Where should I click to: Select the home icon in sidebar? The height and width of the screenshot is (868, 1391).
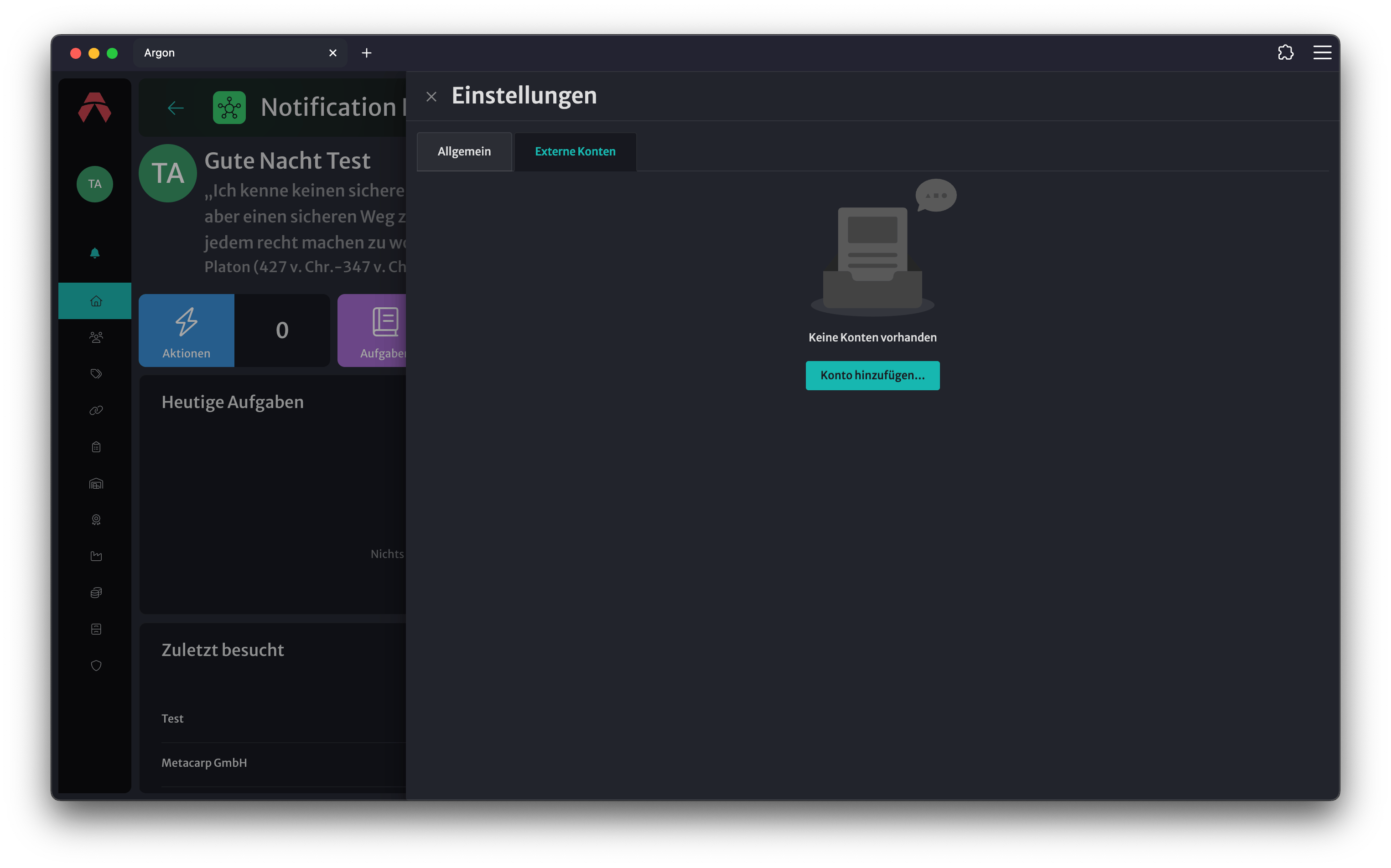95,301
